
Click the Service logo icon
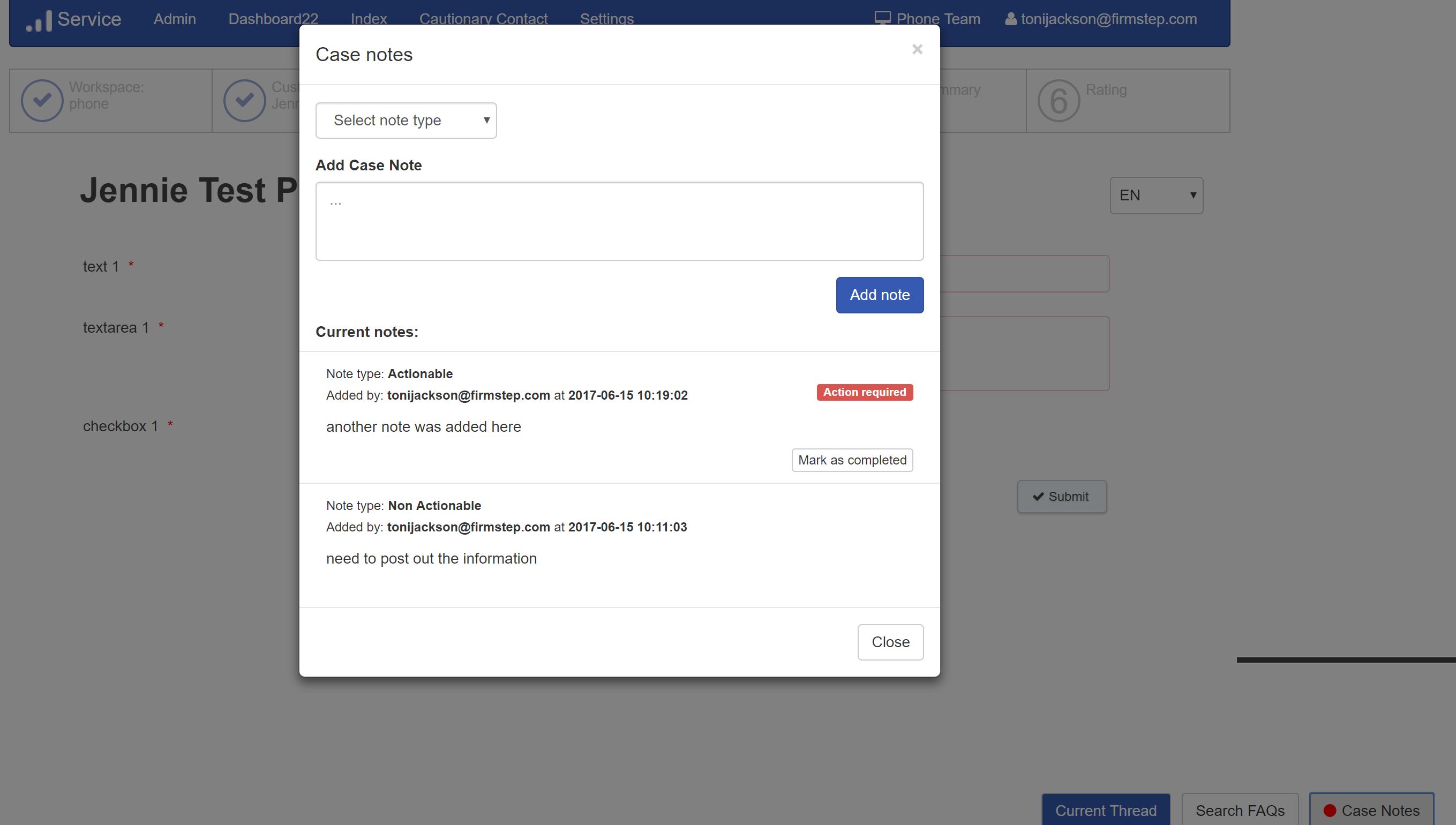[39, 21]
